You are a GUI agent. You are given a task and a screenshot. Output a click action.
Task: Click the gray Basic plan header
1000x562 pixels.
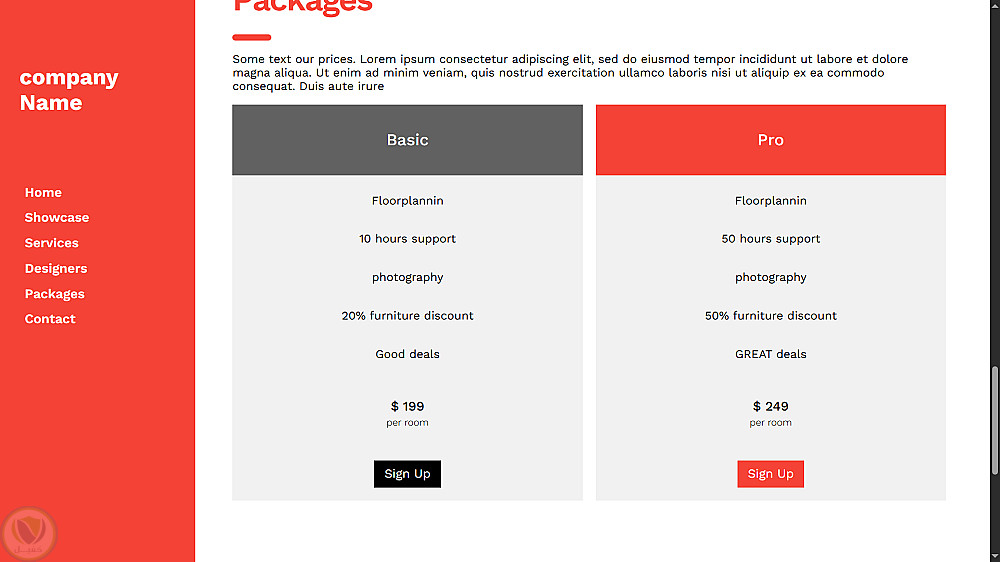[407, 140]
